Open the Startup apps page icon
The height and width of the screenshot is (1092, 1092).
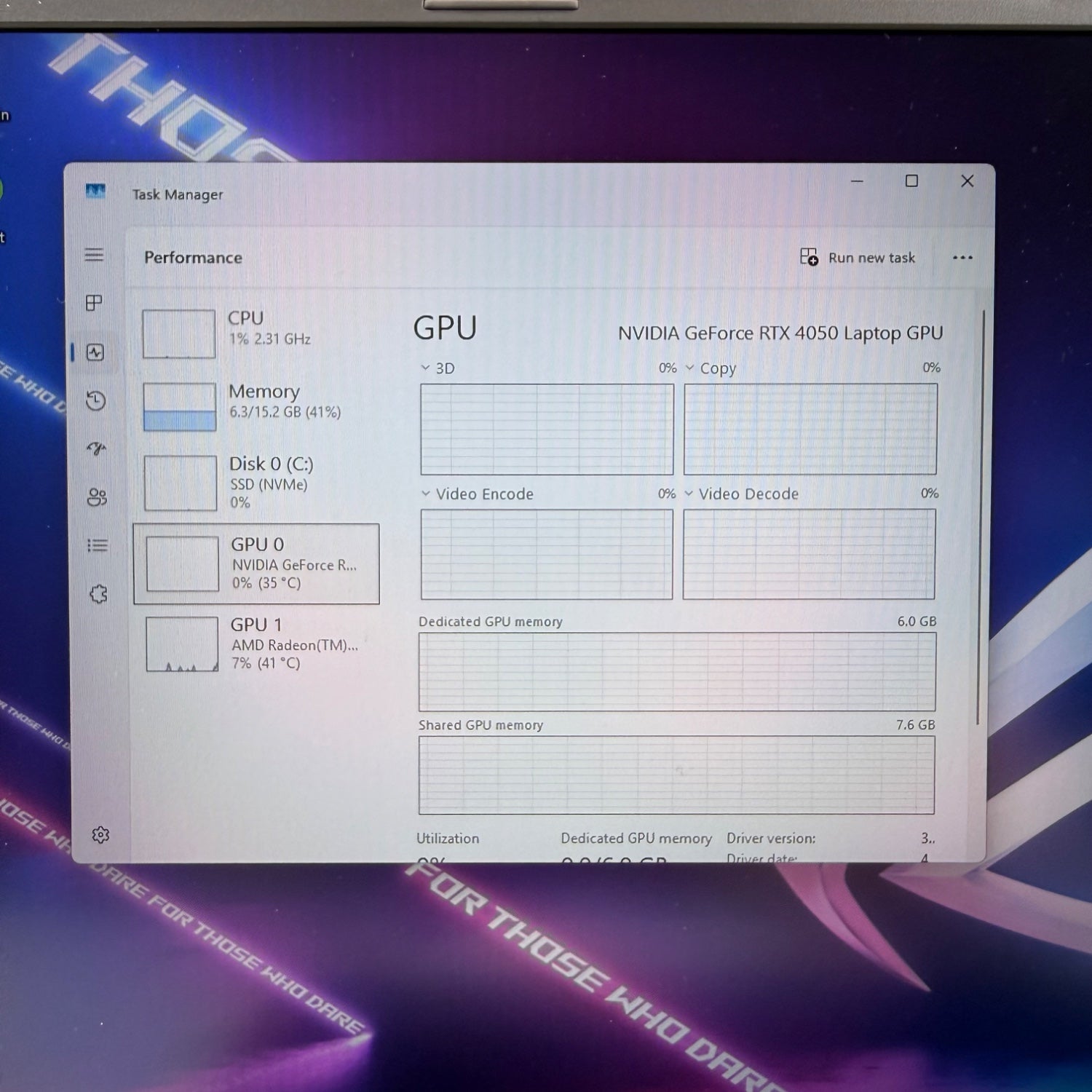click(96, 448)
